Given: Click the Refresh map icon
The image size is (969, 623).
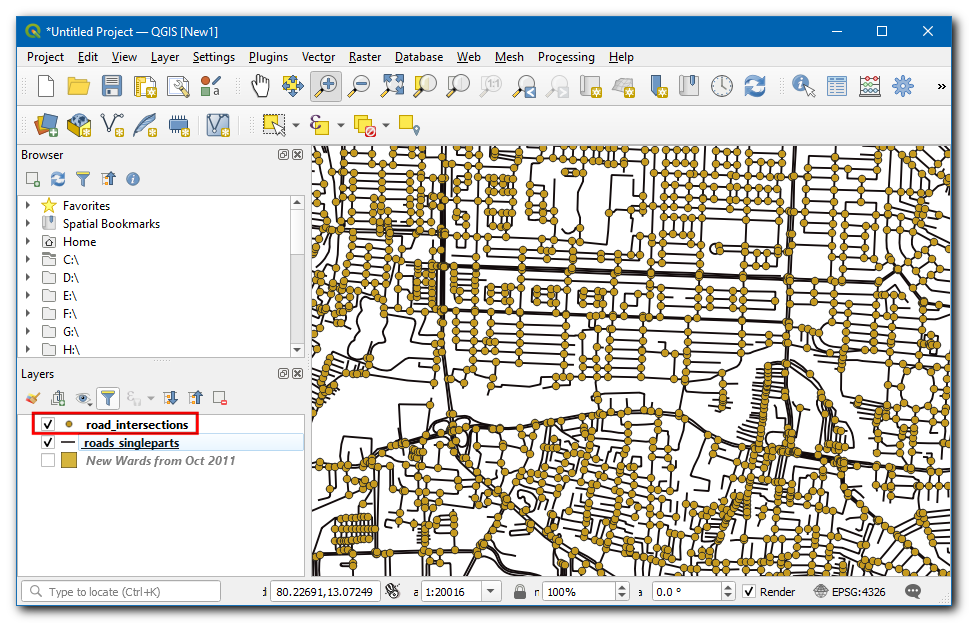Looking at the screenshot, I should pos(755,87).
